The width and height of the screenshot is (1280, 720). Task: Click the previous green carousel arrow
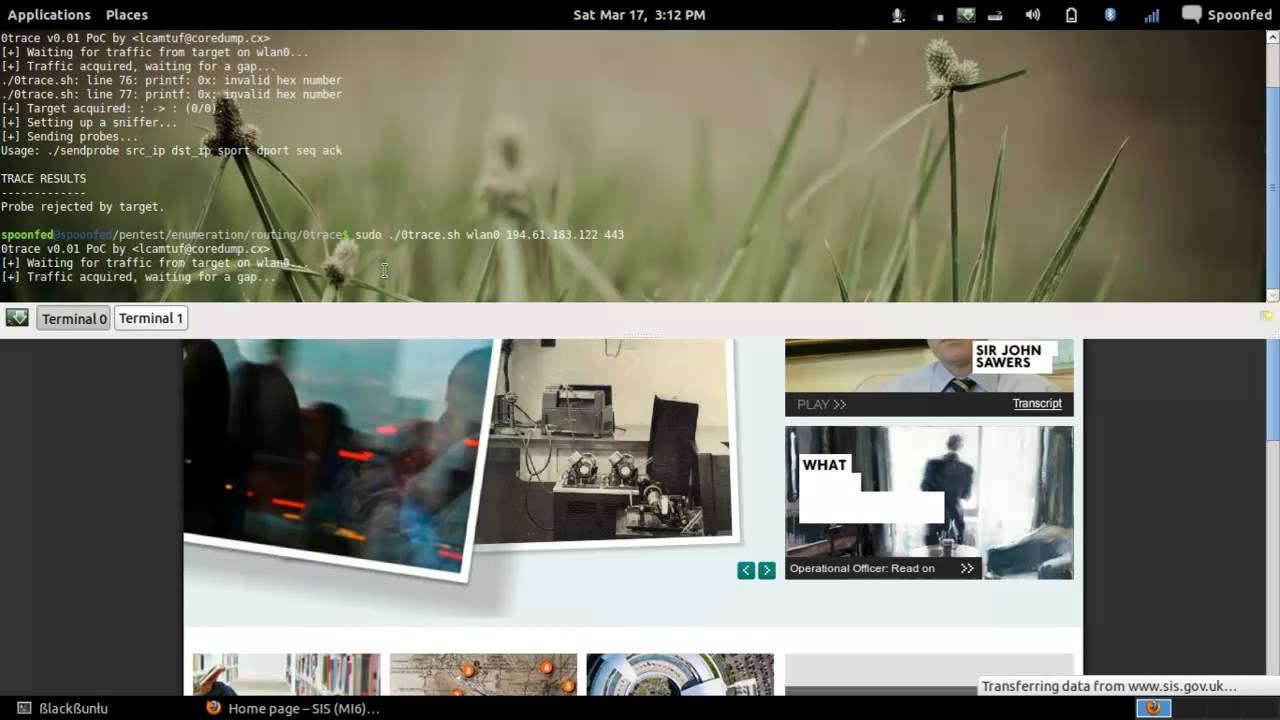tap(746, 570)
